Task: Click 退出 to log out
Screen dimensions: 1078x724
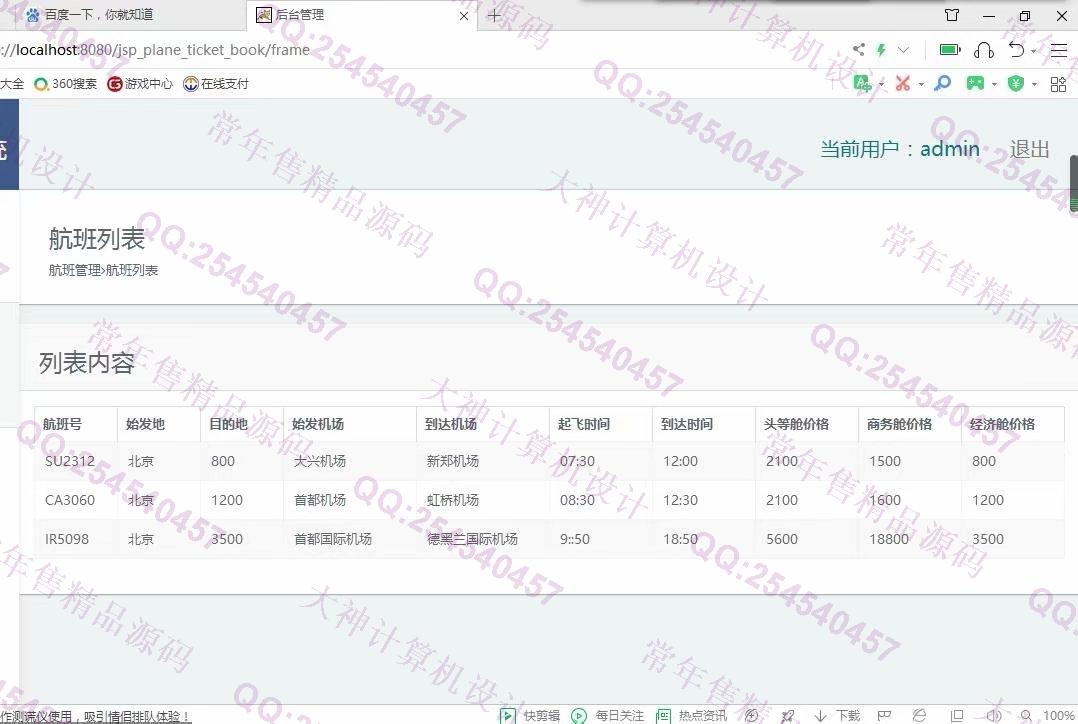Action: [x=1029, y=149]
